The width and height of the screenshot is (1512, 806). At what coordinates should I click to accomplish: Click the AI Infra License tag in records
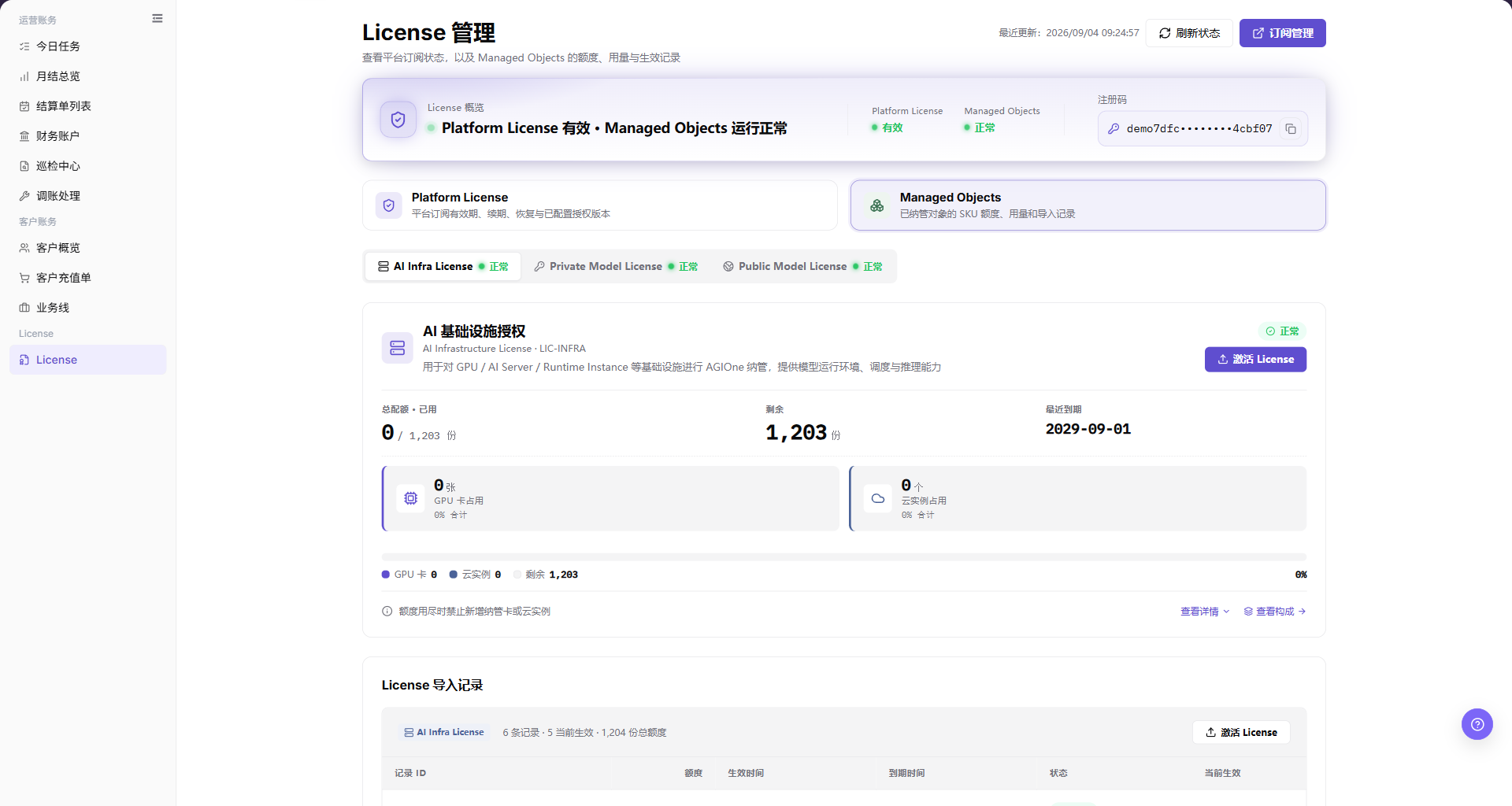coord(444,733)
